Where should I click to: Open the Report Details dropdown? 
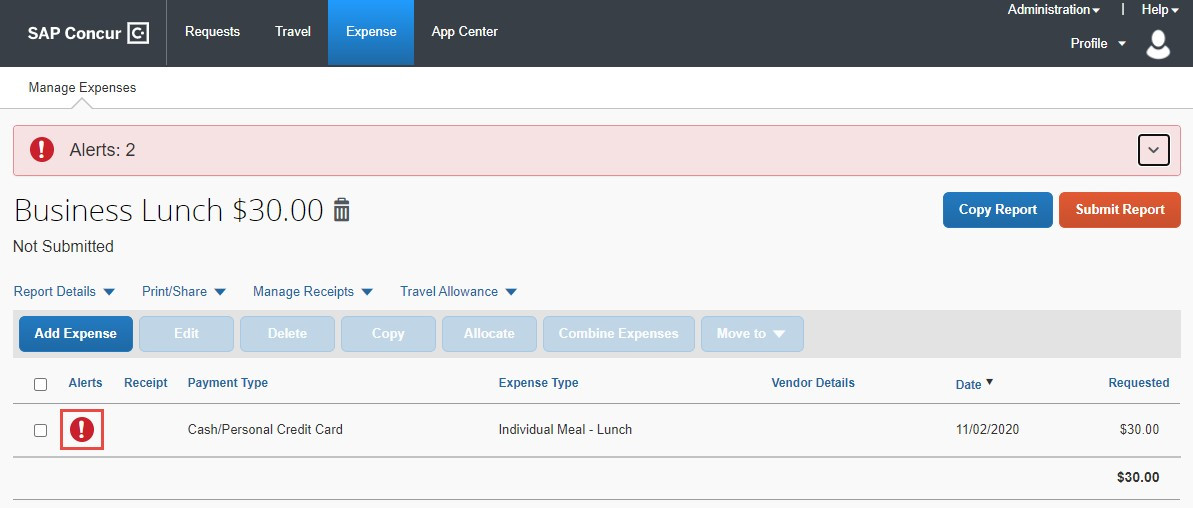64,292
